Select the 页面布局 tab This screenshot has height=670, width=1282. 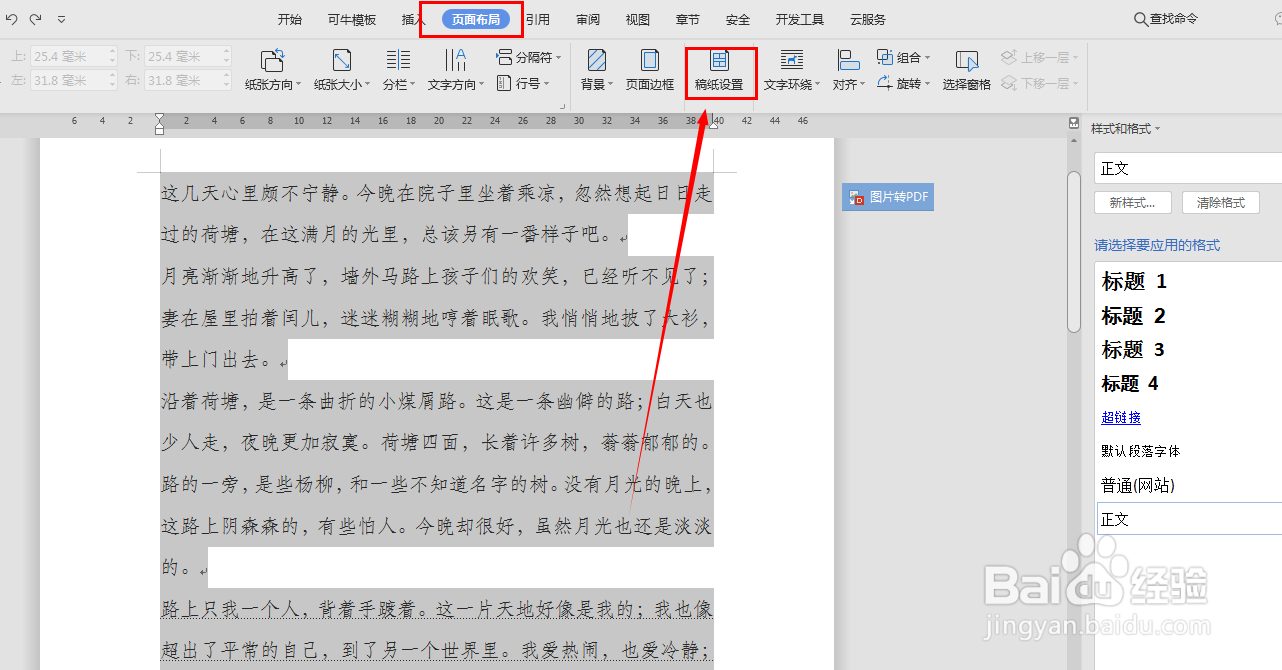click(476, 19)
